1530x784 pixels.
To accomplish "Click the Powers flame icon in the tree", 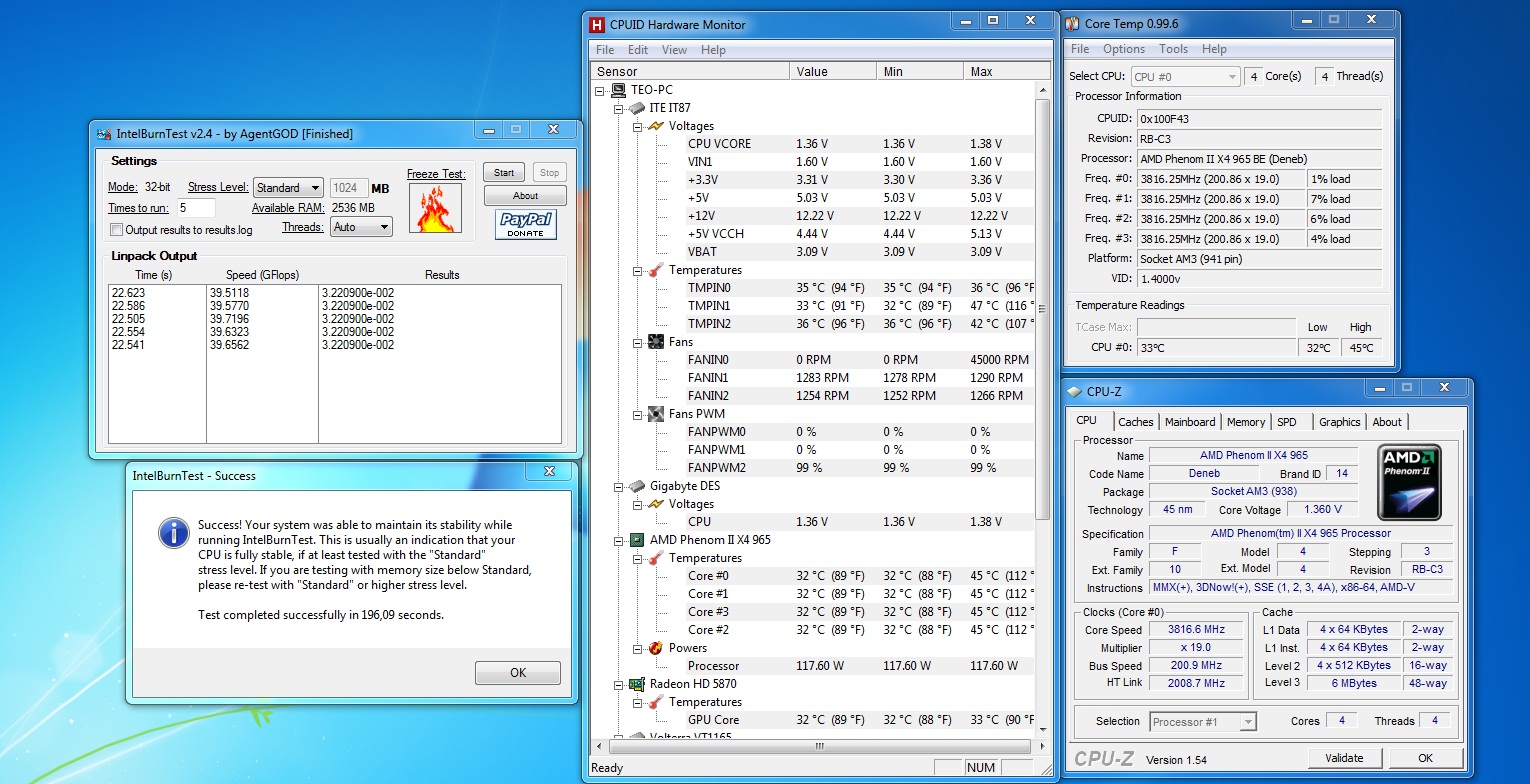I will tap(656, 648).
